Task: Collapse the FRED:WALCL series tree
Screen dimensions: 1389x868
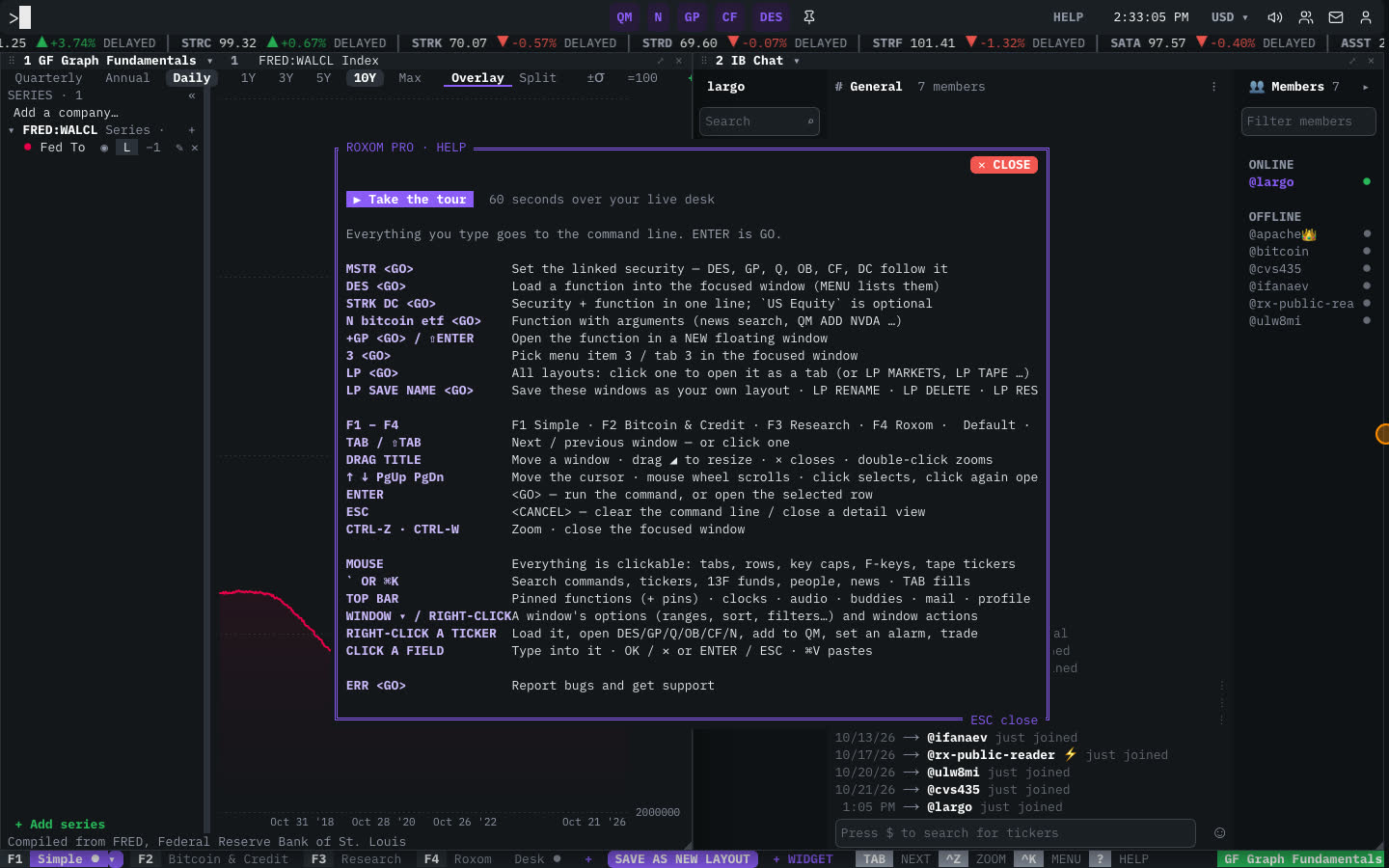Action: (x=12, y=130)
